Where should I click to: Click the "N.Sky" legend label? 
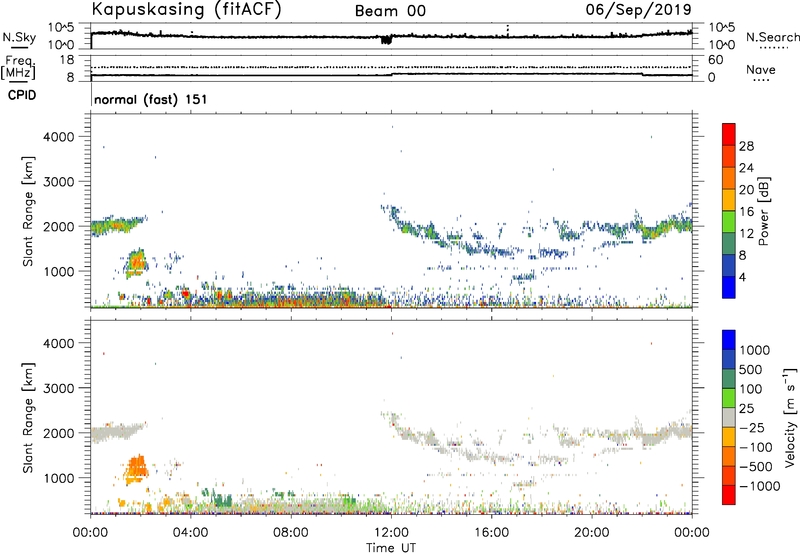(x=19, y=37)
